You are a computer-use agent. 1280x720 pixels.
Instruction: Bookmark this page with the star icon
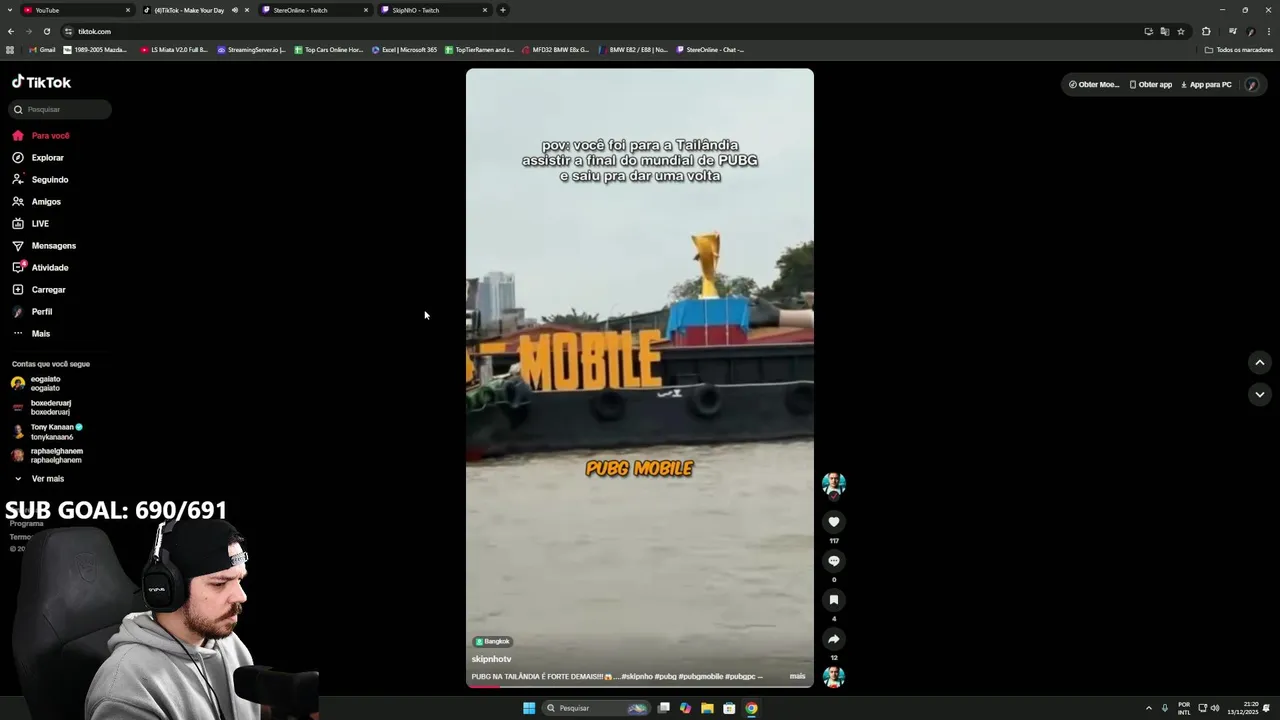[x=1181, y=31]
